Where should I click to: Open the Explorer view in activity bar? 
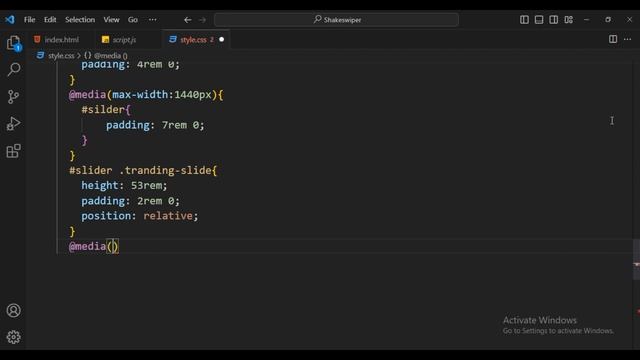(x=13, y=43)
